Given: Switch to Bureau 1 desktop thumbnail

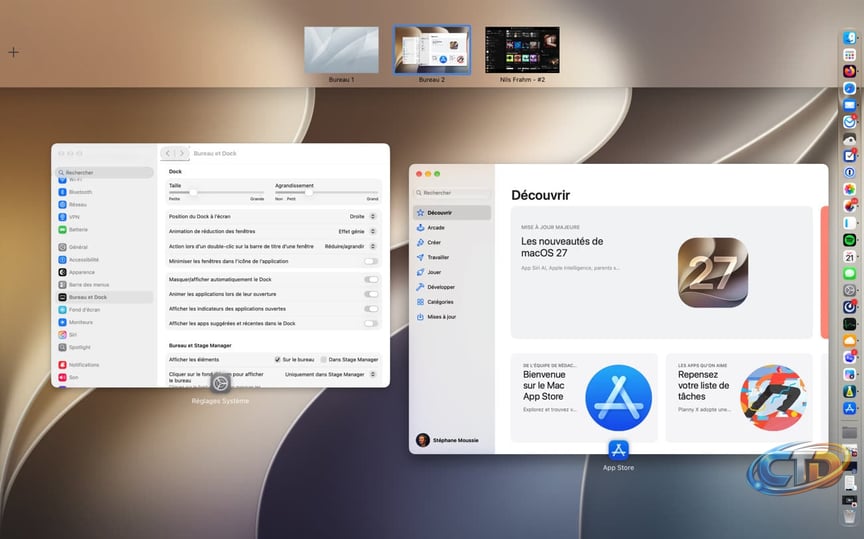Looking at the screenshot, I should (341, 51).
